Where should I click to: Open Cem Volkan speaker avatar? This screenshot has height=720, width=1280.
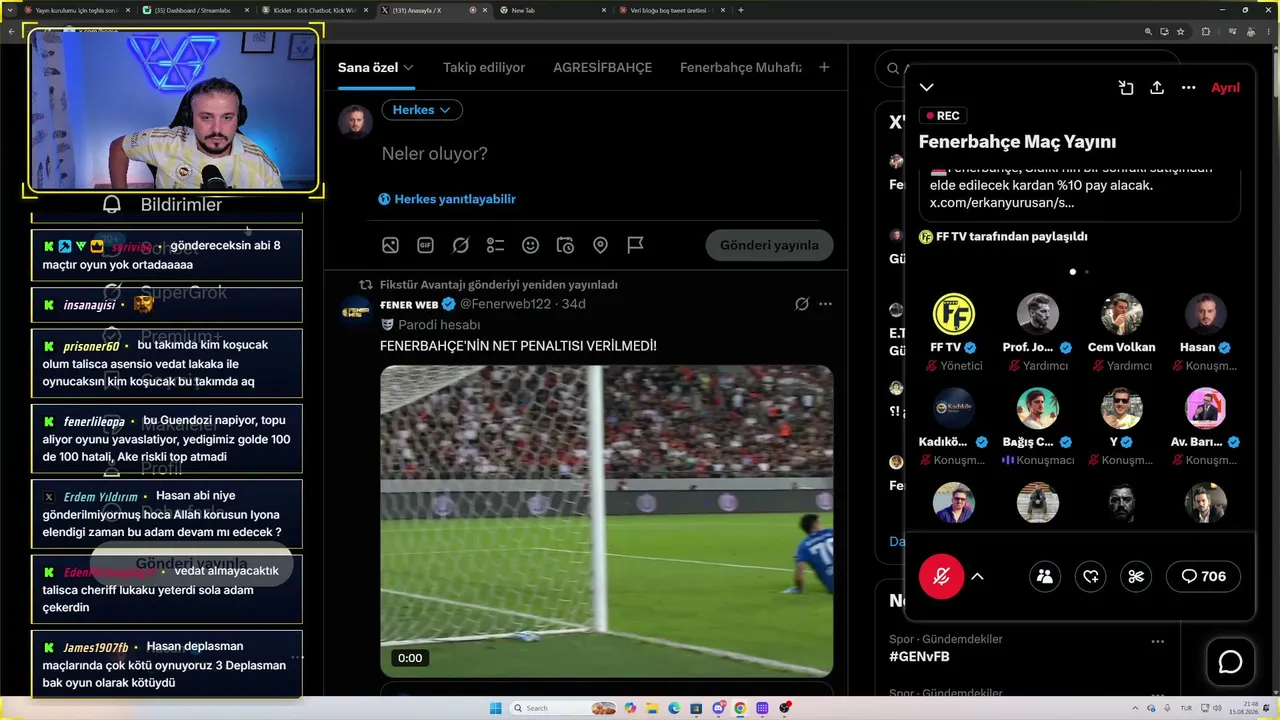(1122, 314)
